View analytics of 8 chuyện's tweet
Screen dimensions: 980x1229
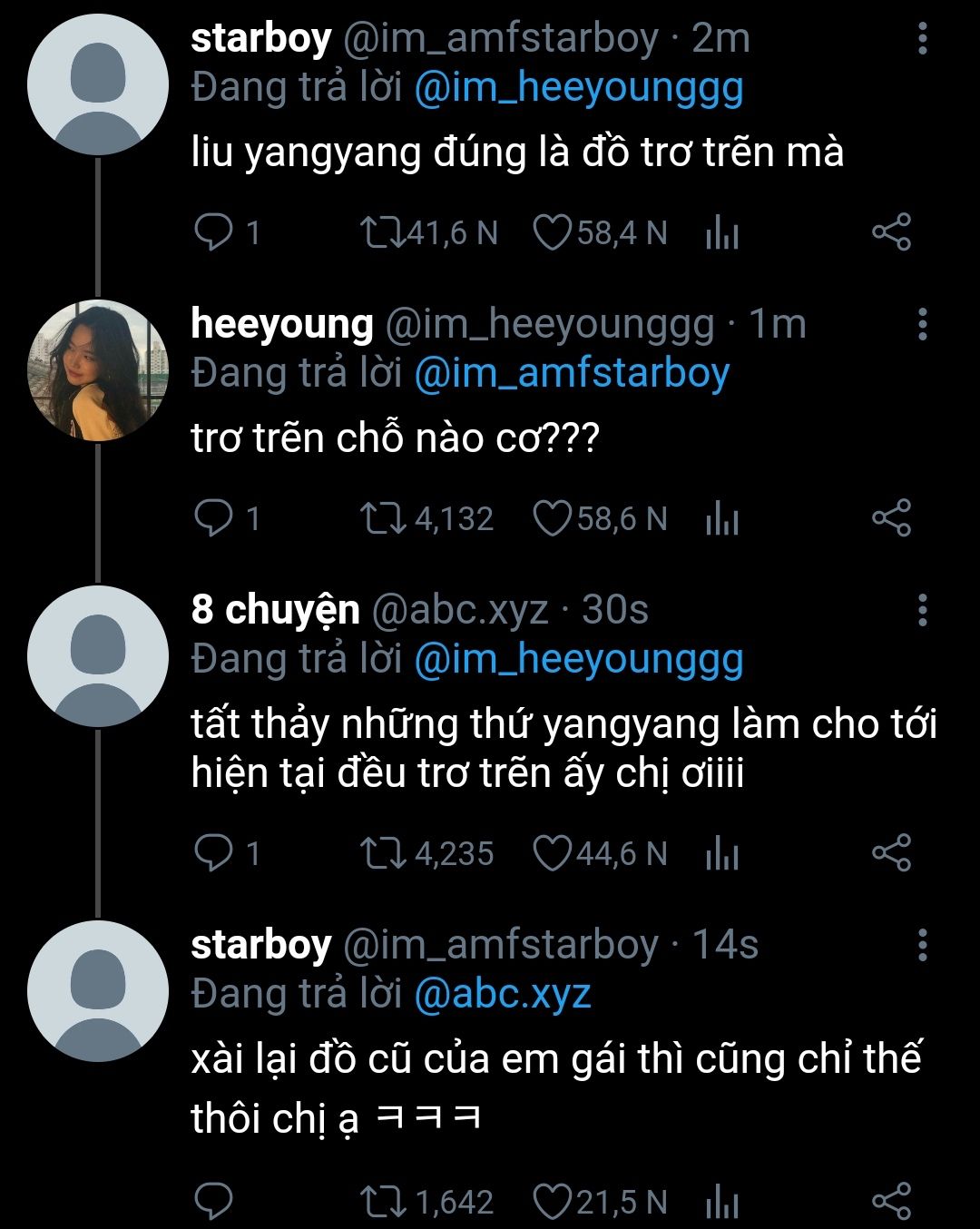722,854
